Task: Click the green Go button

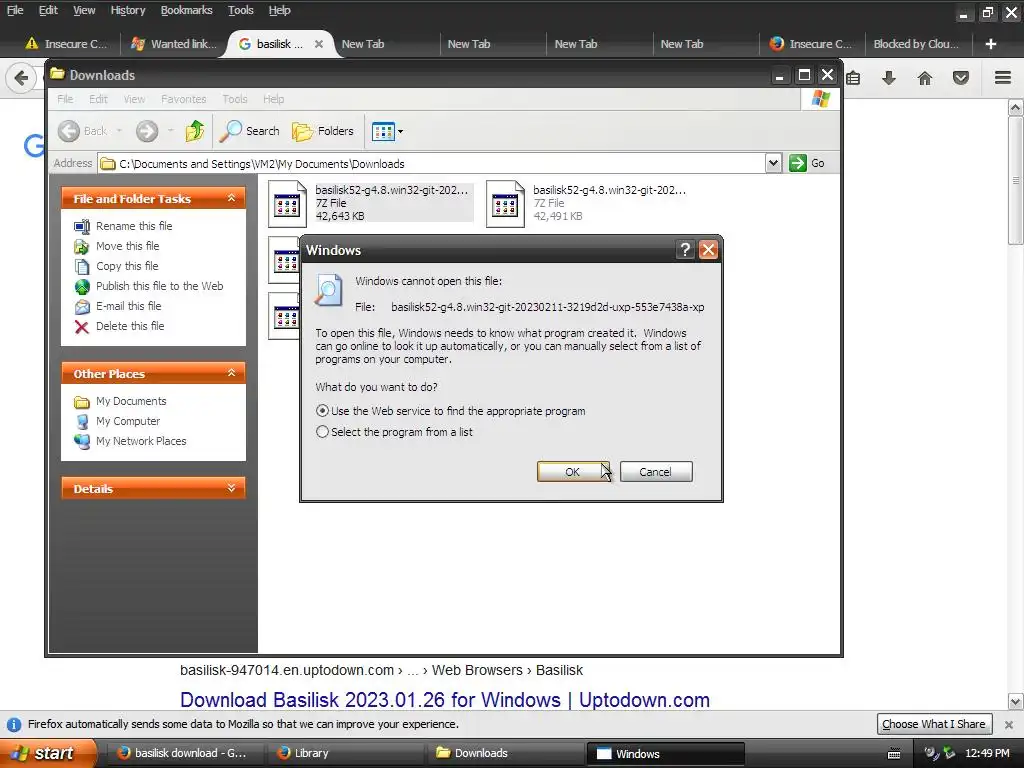Action: tap(807, 163)
